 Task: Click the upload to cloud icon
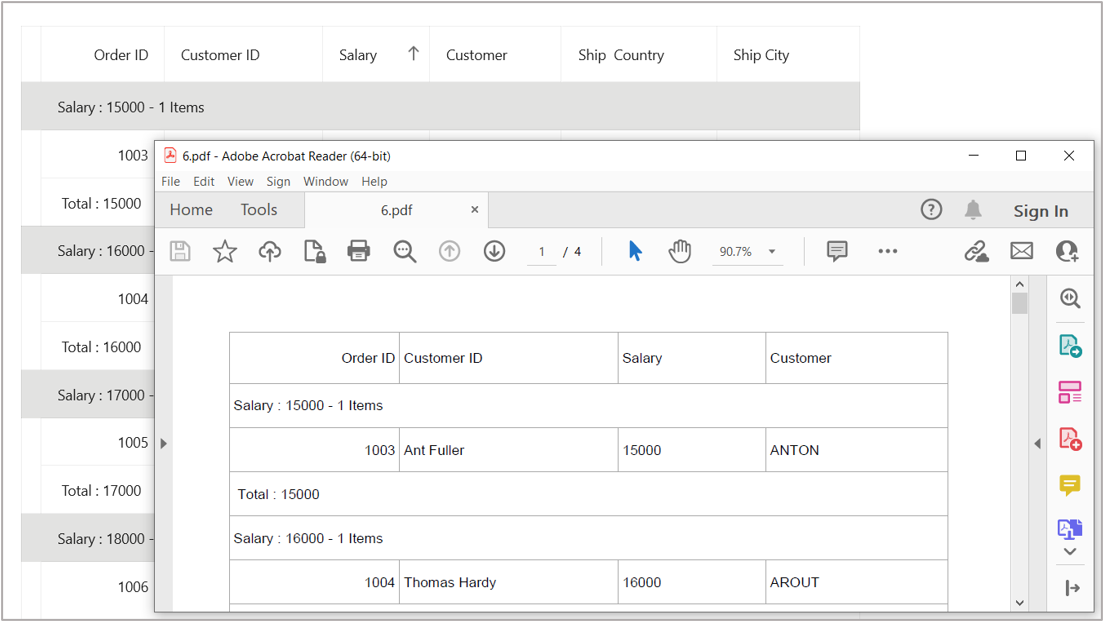(270, 251)
